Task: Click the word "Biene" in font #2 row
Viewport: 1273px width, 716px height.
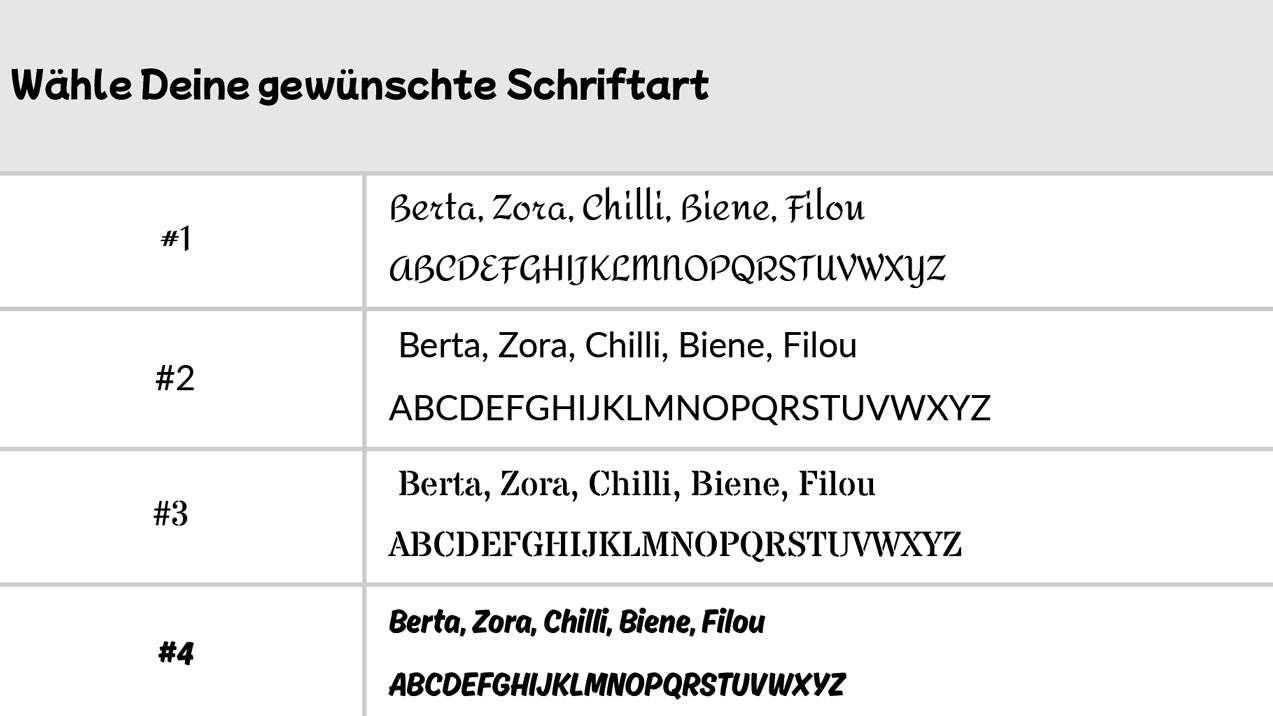Action: tap(721, 346)
